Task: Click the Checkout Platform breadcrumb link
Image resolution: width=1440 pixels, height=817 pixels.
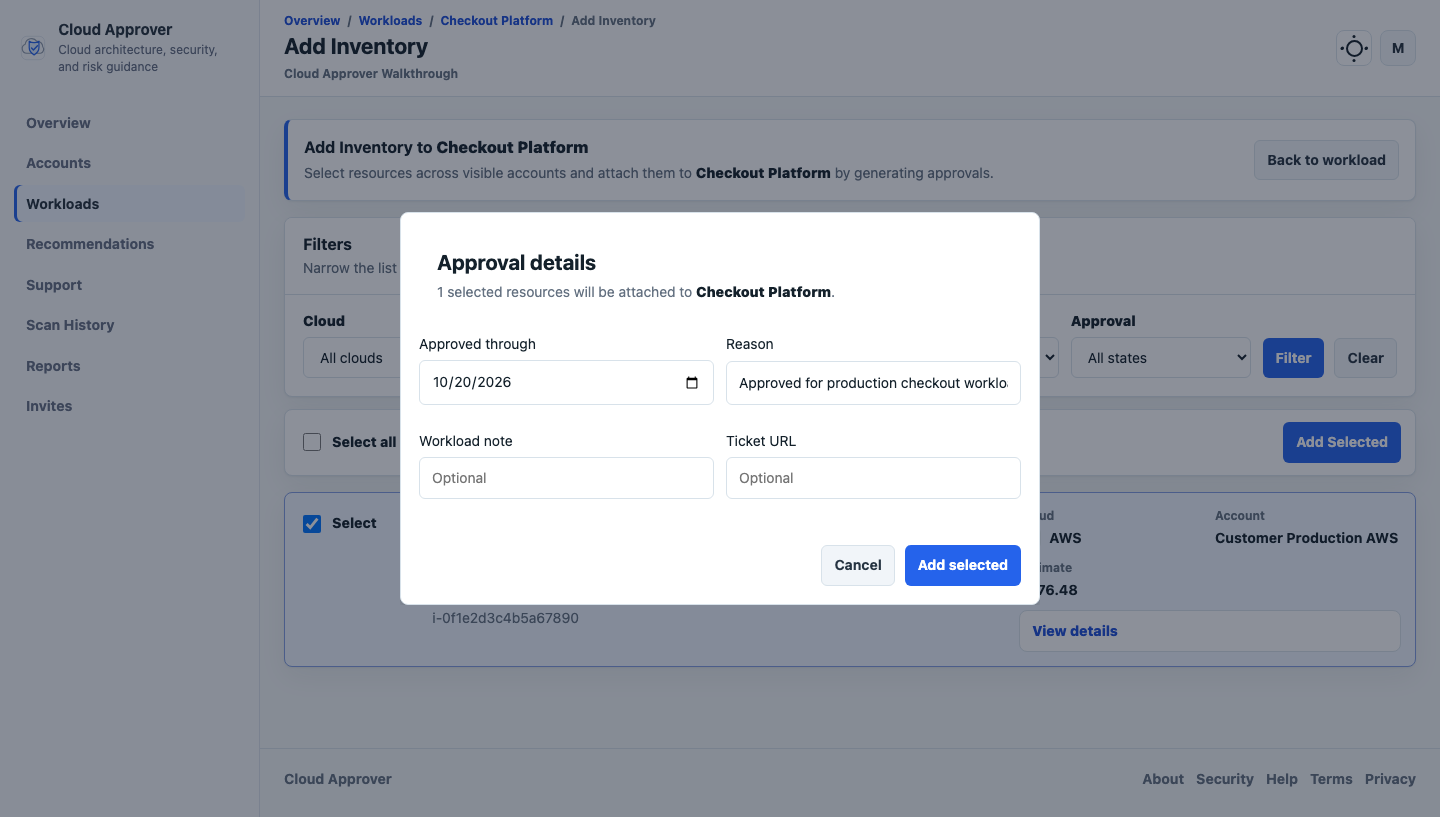Action: [x=497, y=20]
